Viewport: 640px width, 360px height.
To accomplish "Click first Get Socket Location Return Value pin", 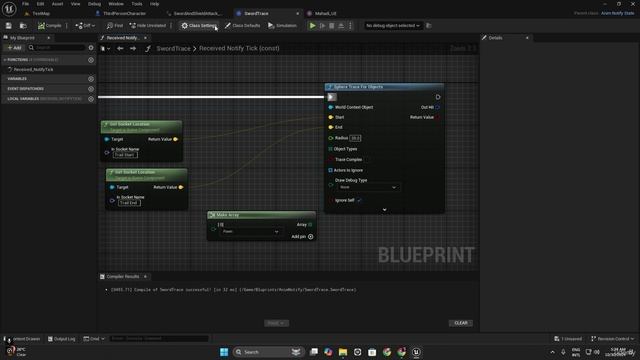I will [176, 139].
